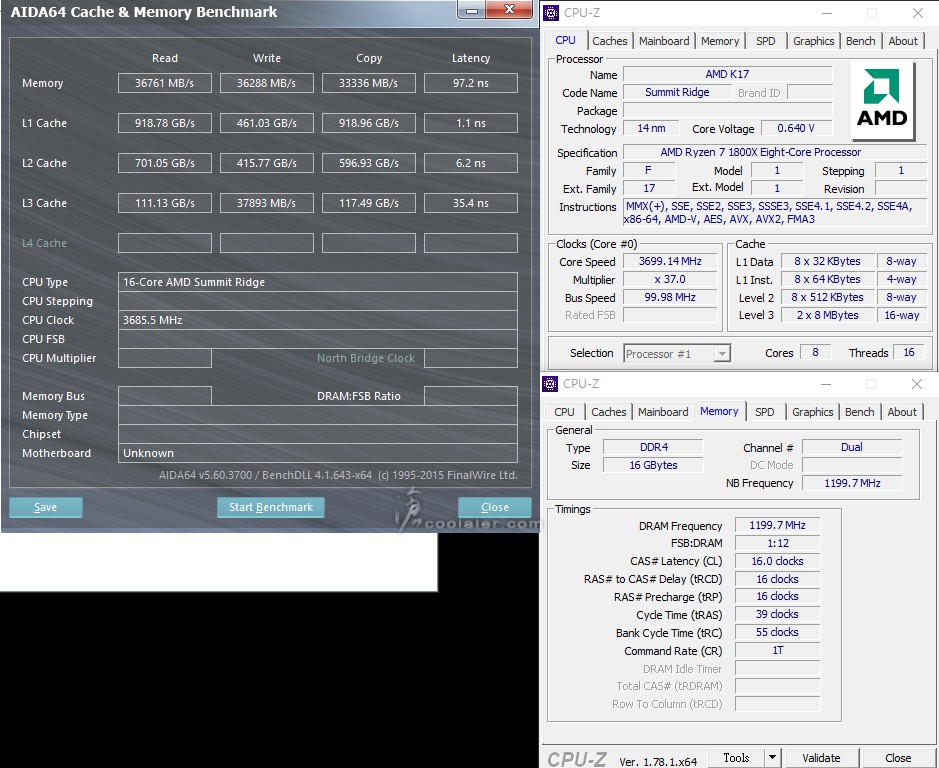Click Close button in AIDA64 benchmark window

click(x=495, y=507)
